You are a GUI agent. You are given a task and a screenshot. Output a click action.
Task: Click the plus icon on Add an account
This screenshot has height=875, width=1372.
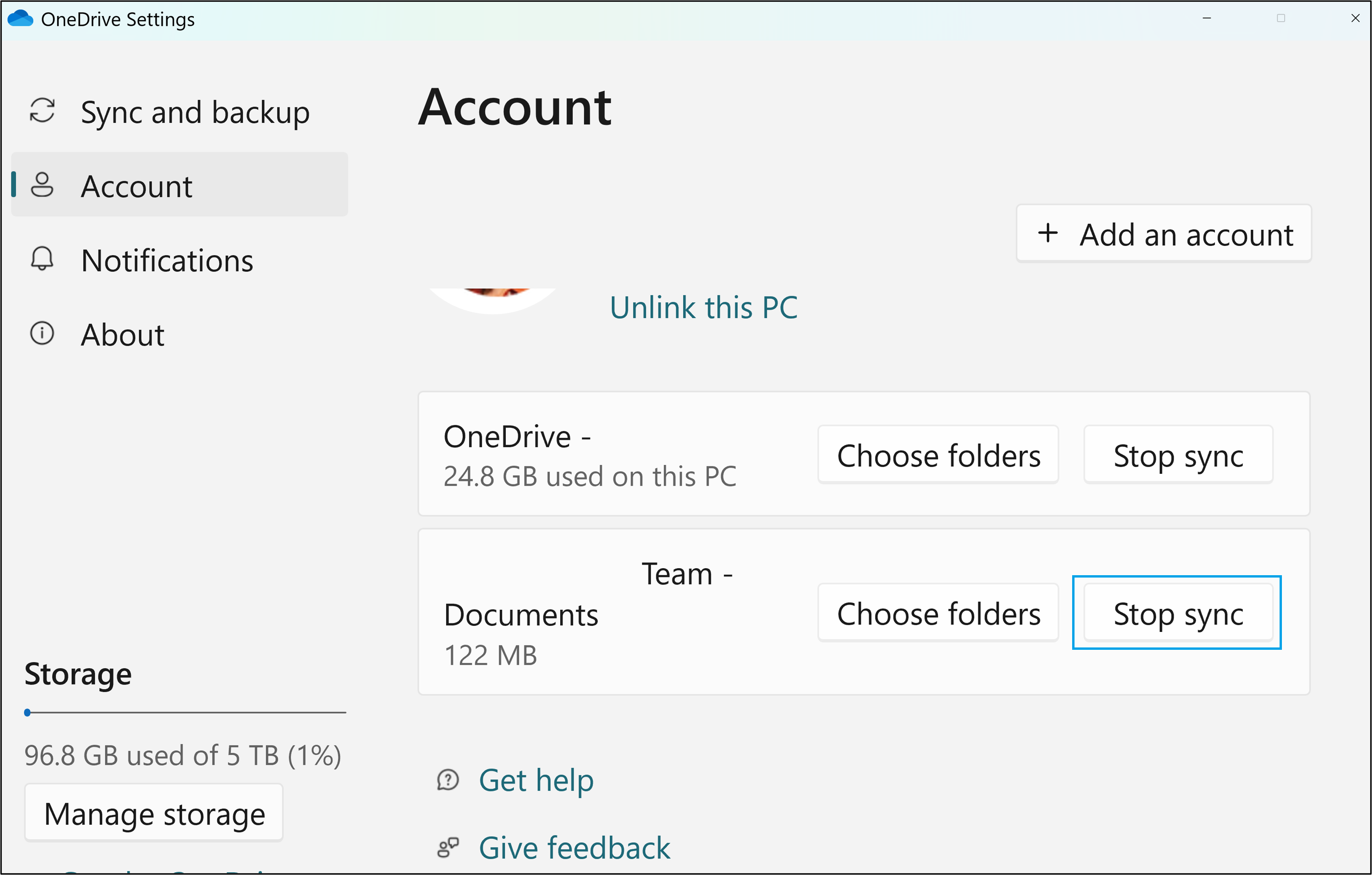click(1048, 233)
